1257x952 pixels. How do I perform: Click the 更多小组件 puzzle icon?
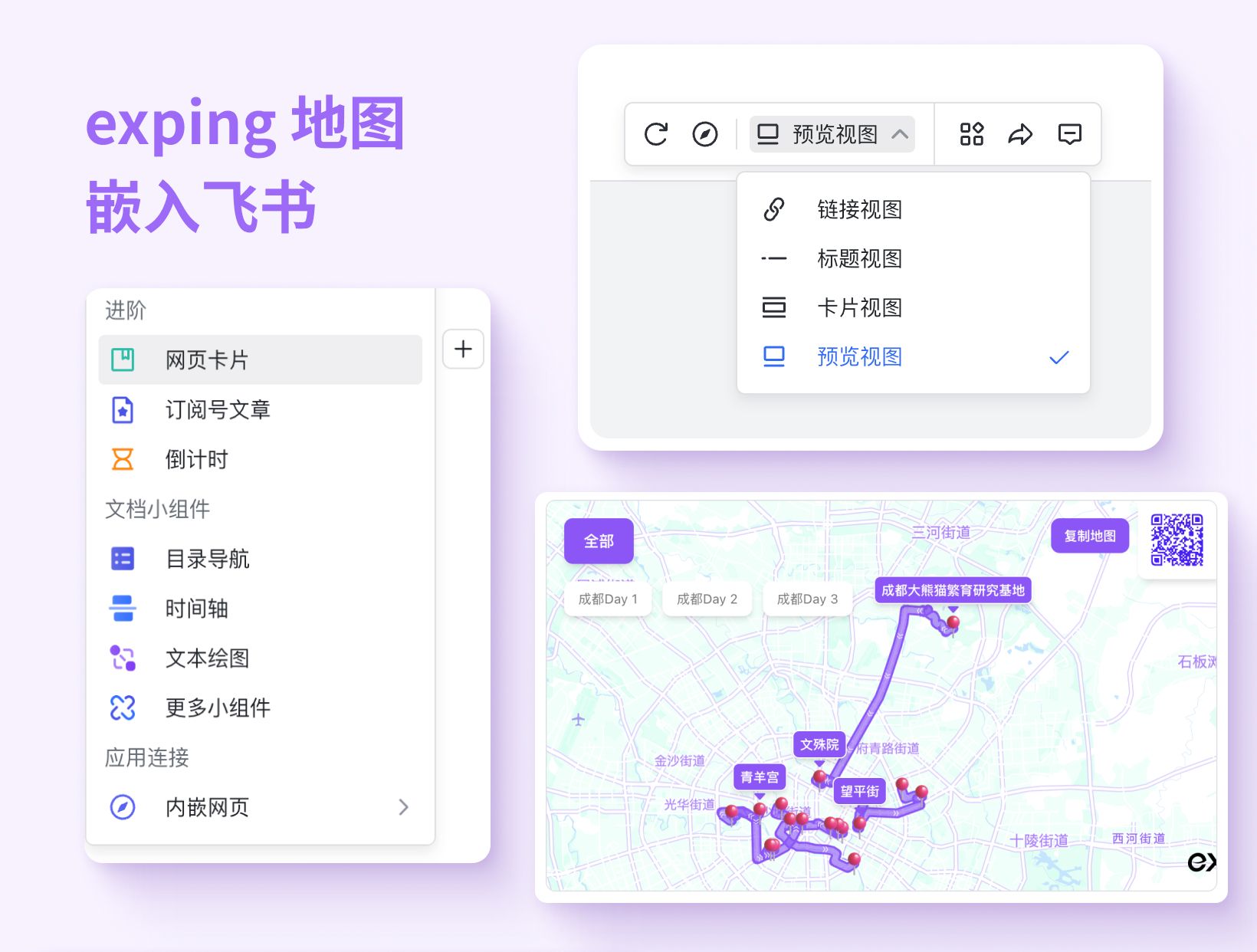[x=123, y=707]
